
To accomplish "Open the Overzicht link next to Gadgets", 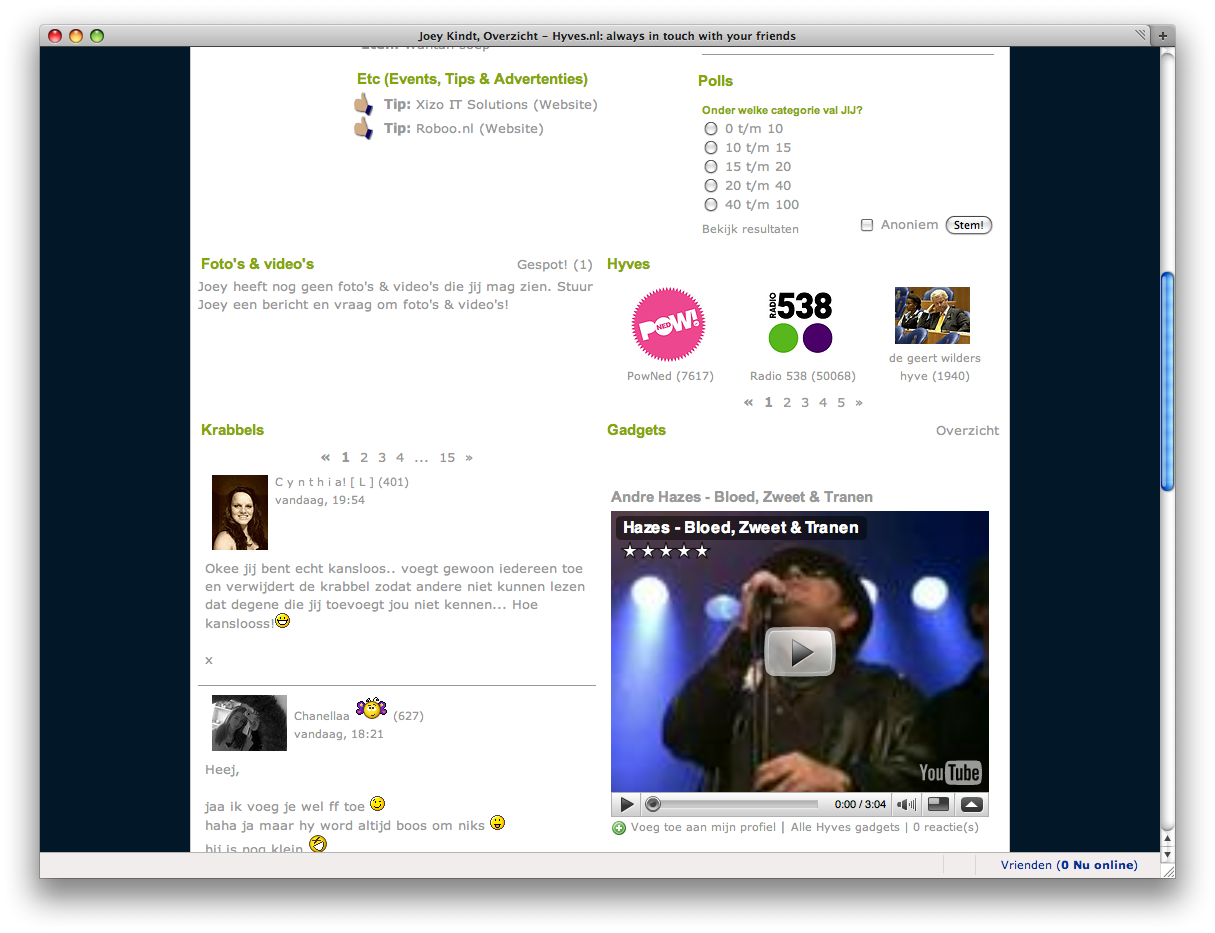I will 967,431.
